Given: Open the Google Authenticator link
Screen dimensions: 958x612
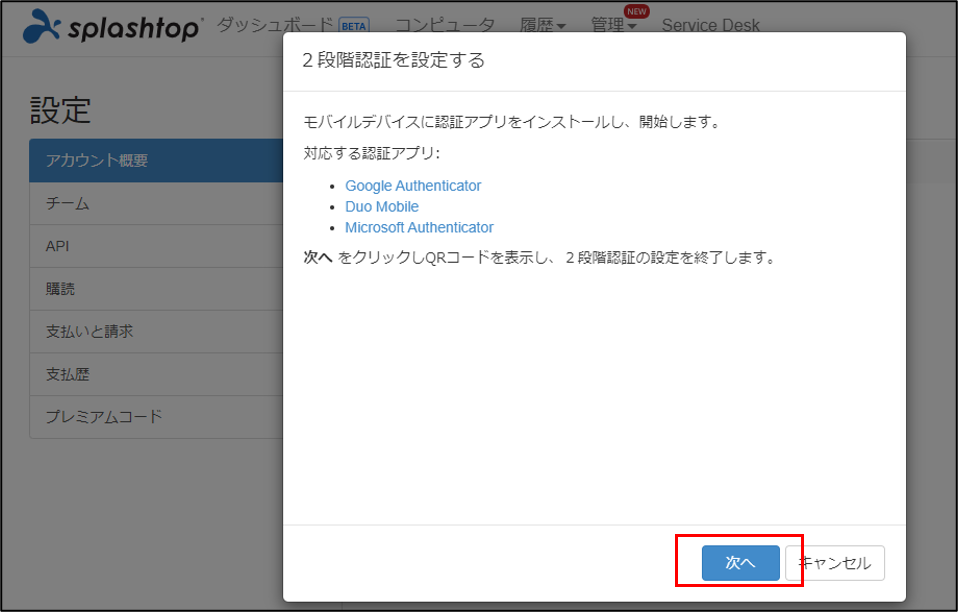Looking at the screenshot, I should pos(413,186).
